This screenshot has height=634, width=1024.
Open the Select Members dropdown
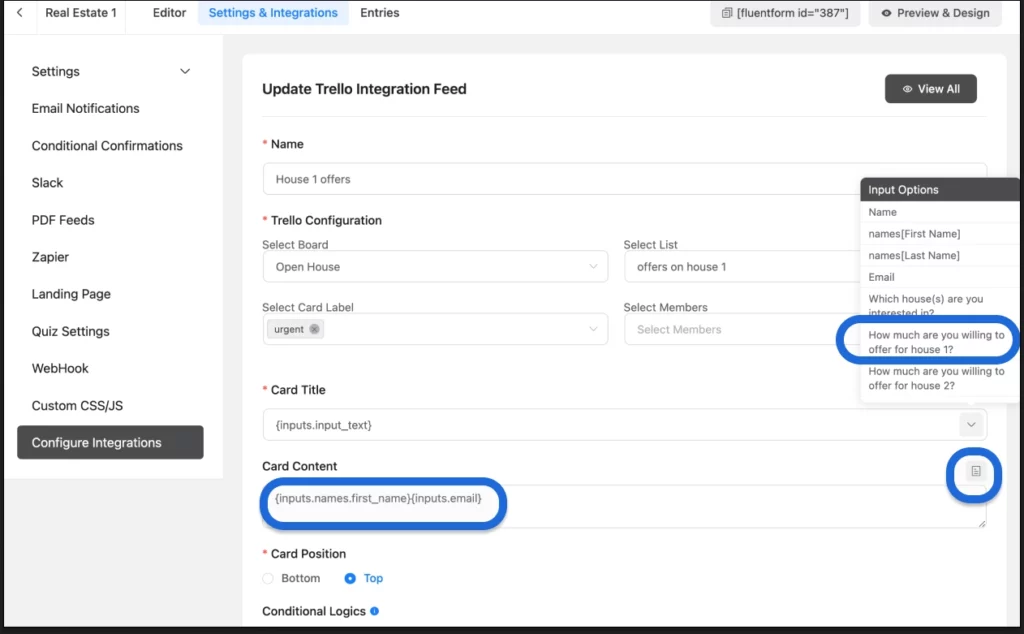[x=742, y=329]
